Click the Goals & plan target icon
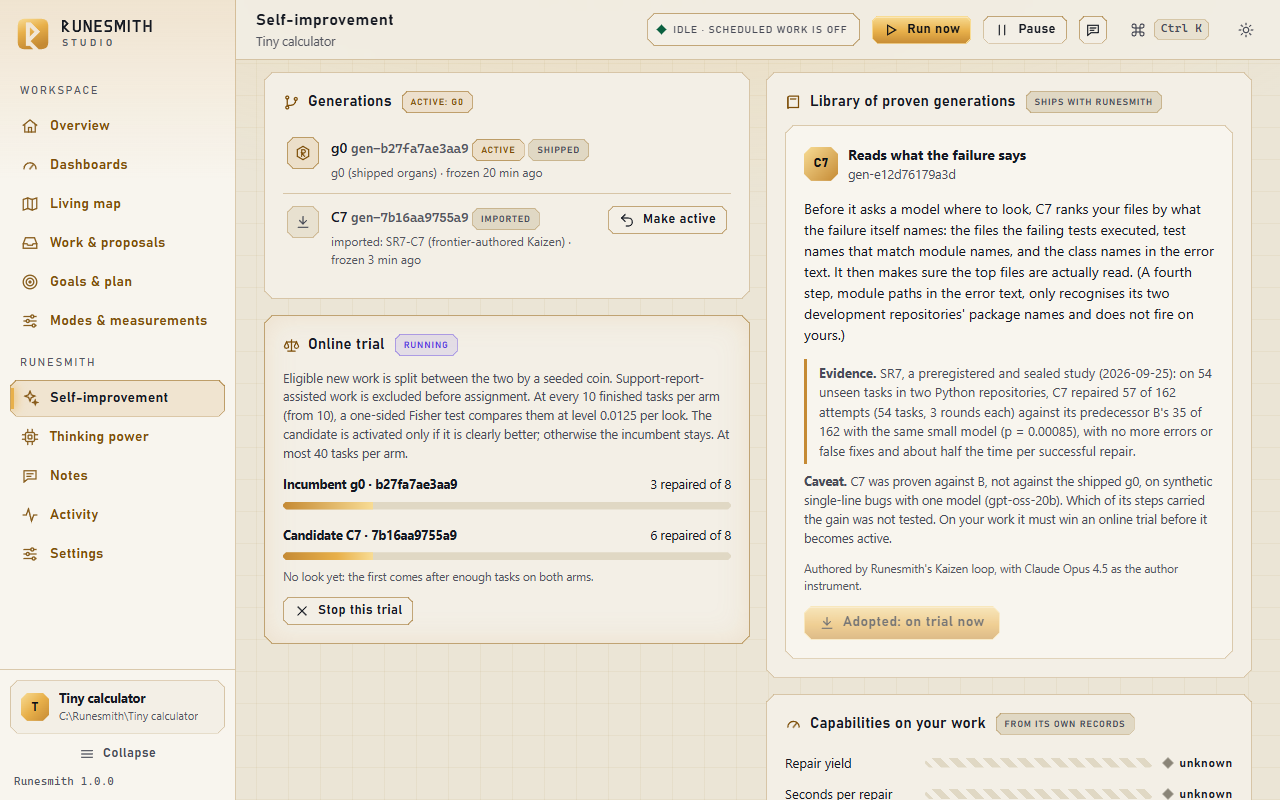The height and width of the screenshot is (800, 1280). tap(30, 282)
